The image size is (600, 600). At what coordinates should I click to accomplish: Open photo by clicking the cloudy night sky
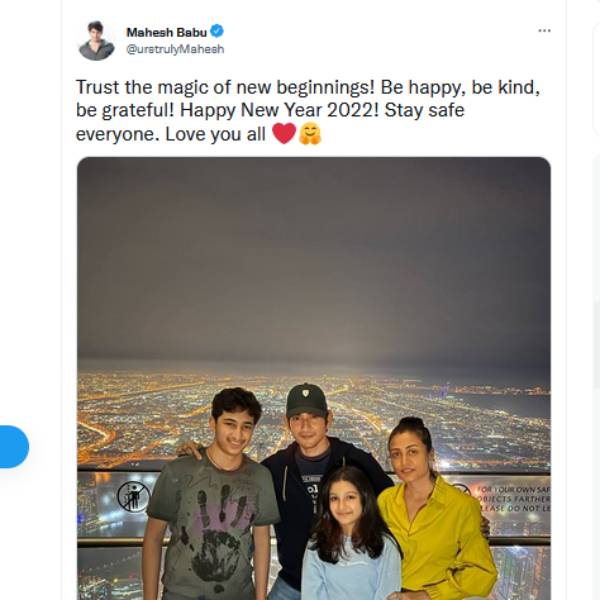313,260
